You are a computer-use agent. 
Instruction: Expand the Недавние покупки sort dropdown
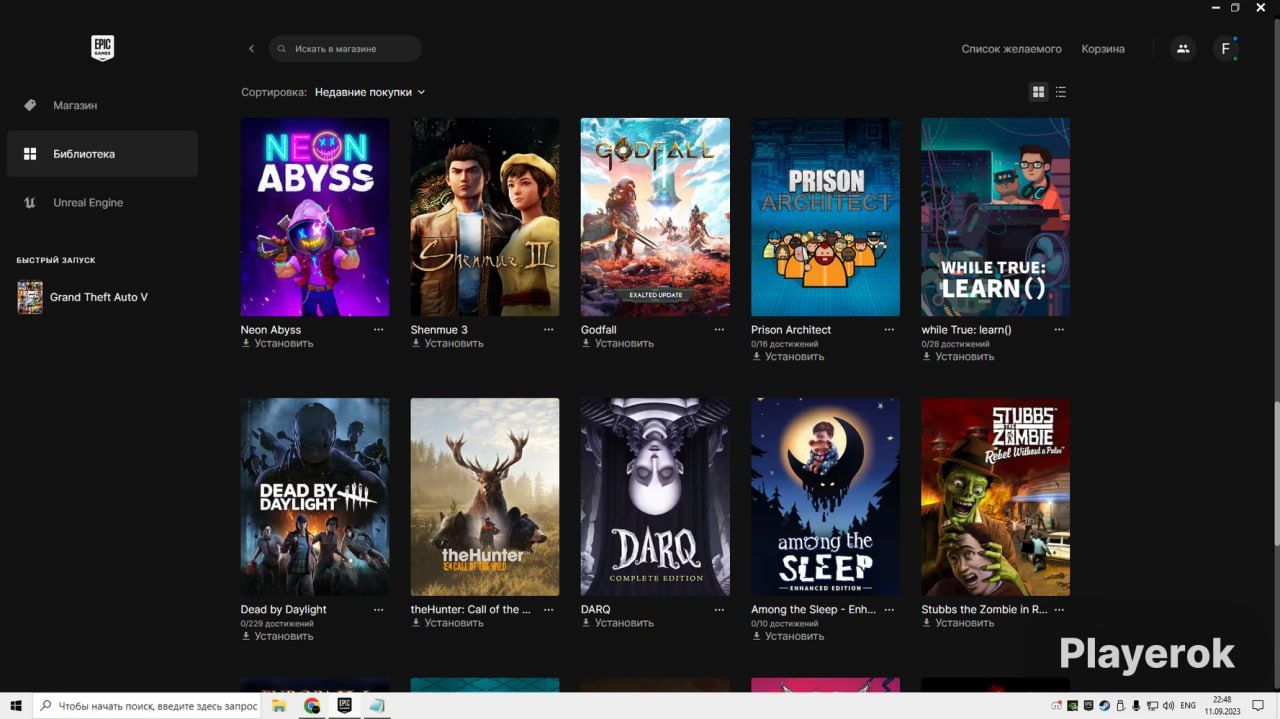click(x=370, y=92)
